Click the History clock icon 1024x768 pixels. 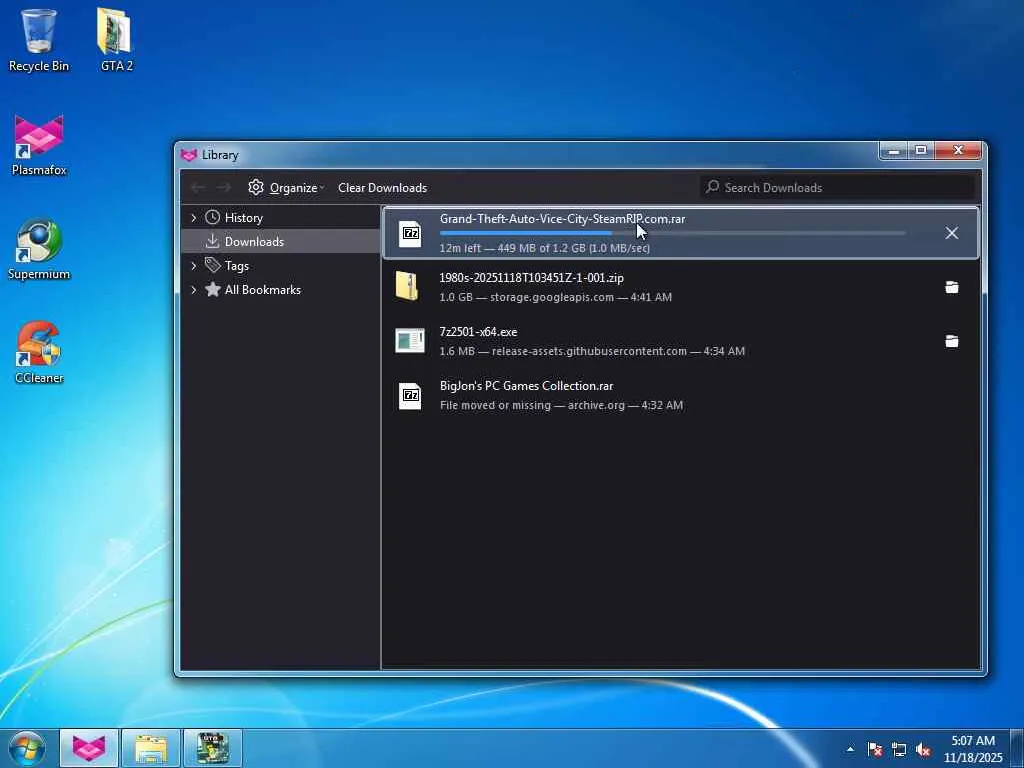(x=212, y=217)
